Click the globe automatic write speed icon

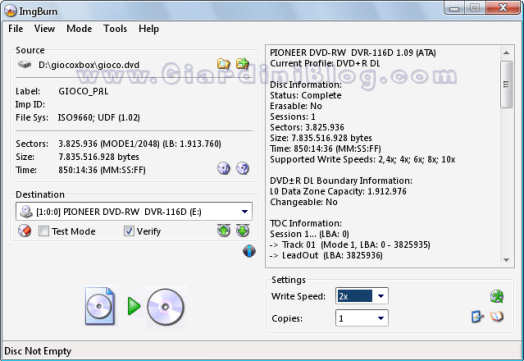click(497, 296)
